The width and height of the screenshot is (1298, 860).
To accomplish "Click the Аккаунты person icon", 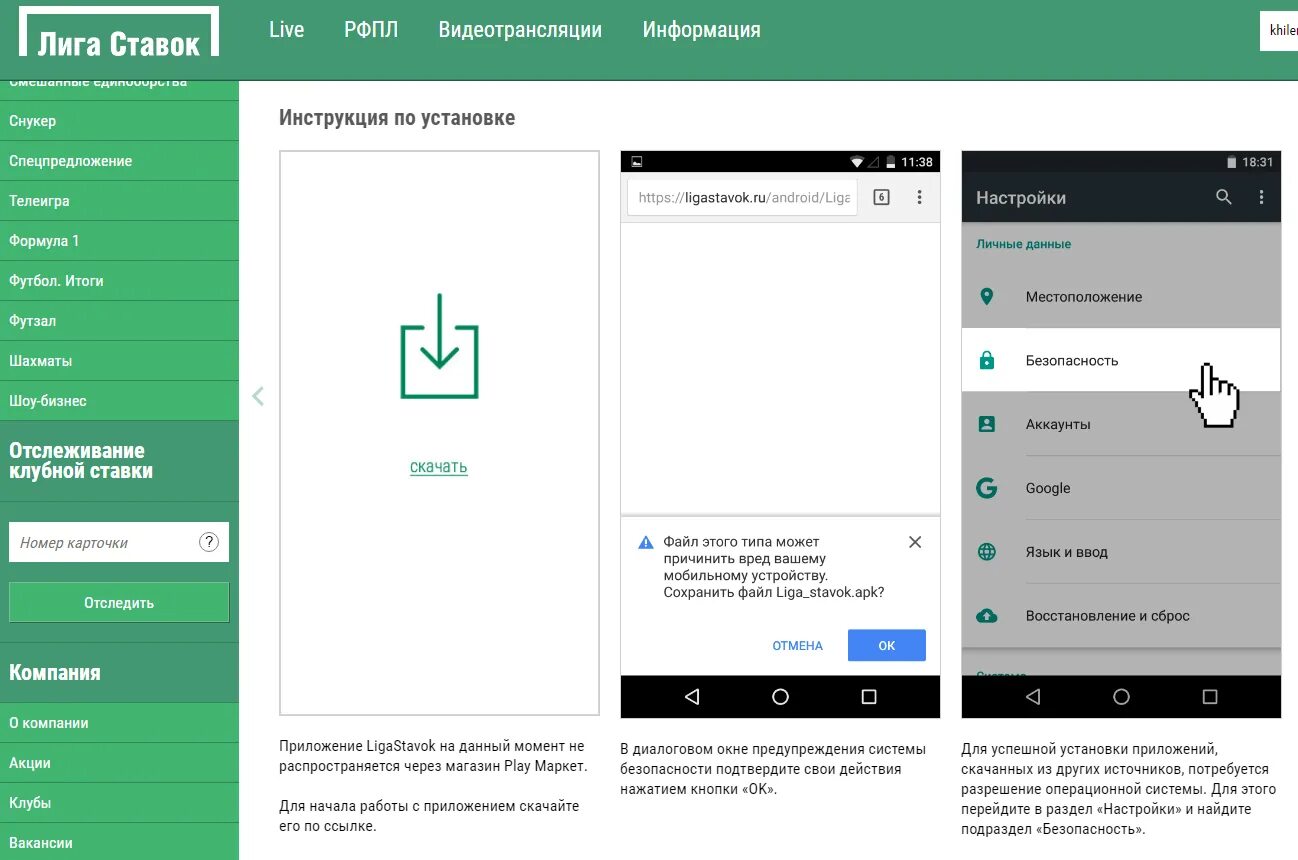I will click(987, 424).
